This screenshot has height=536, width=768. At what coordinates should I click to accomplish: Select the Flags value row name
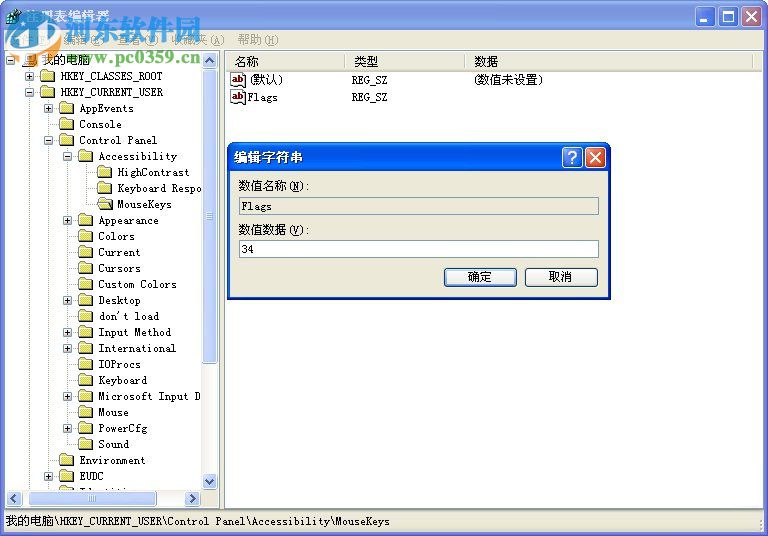point(263,97)
